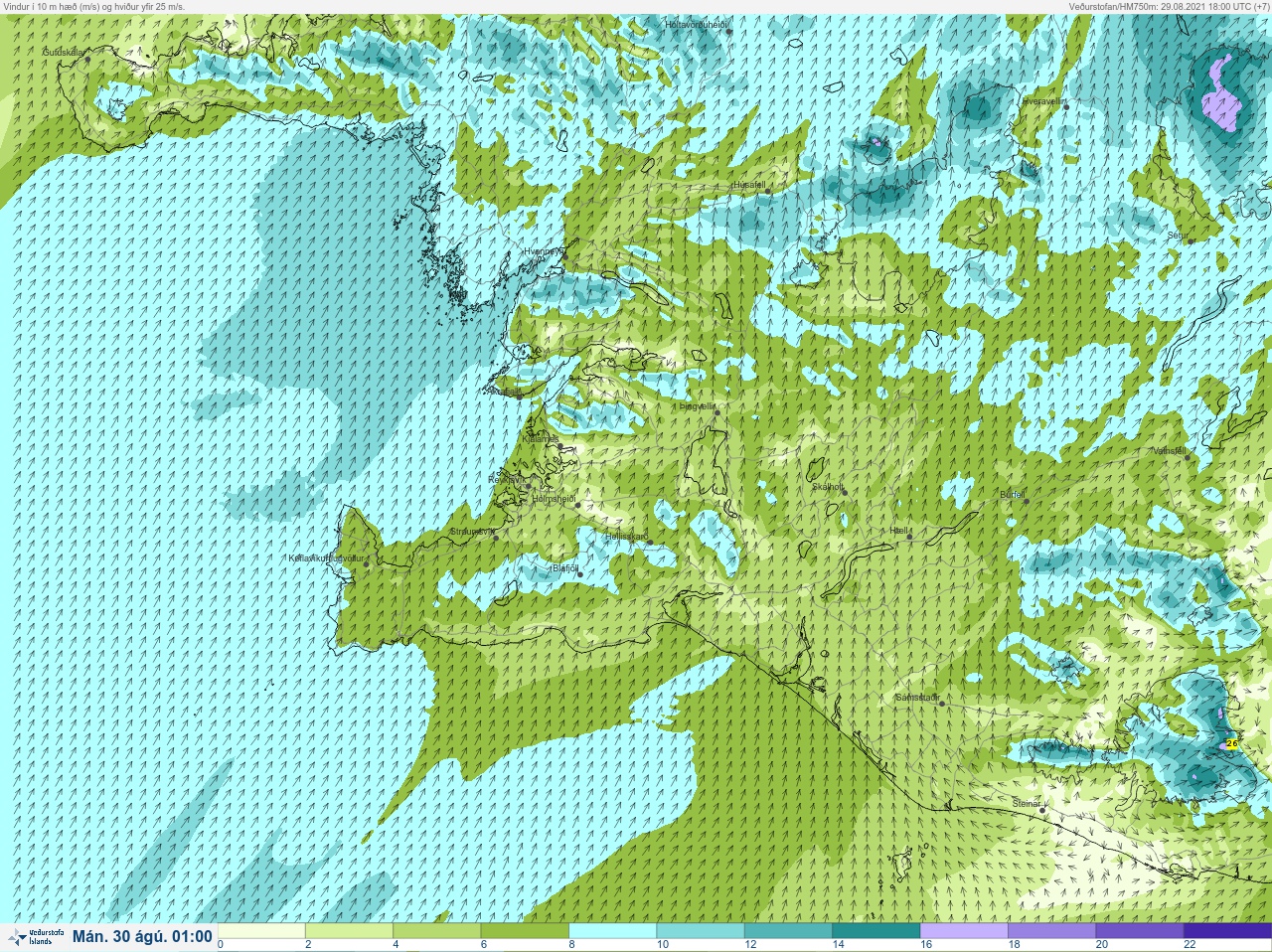
Task: Select the 2–4 m/s light green swatch
Action: [349, 931]
